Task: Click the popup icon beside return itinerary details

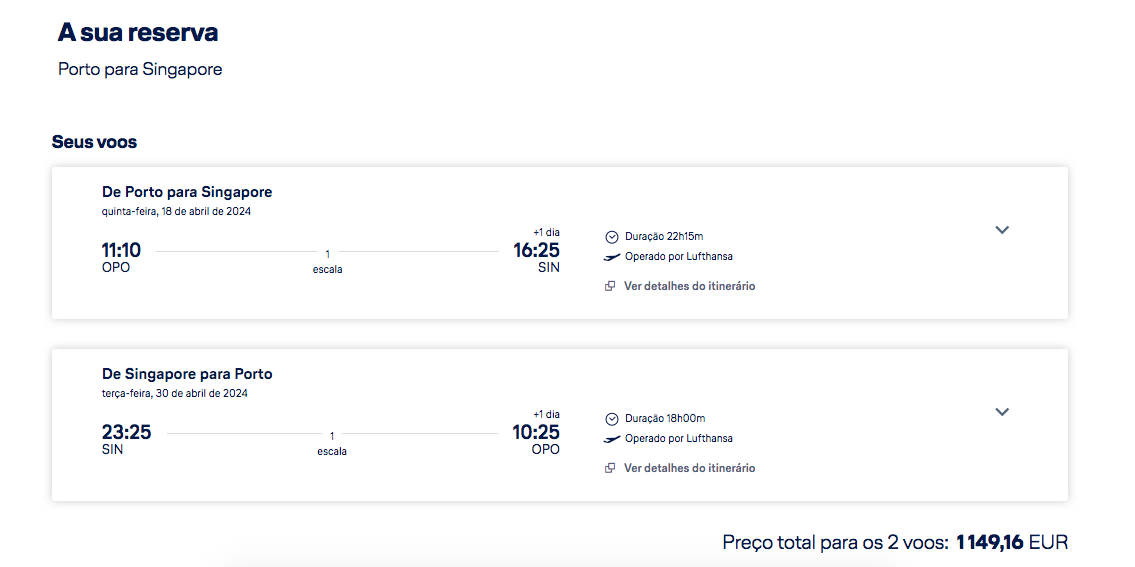Action: coord(610,468)
